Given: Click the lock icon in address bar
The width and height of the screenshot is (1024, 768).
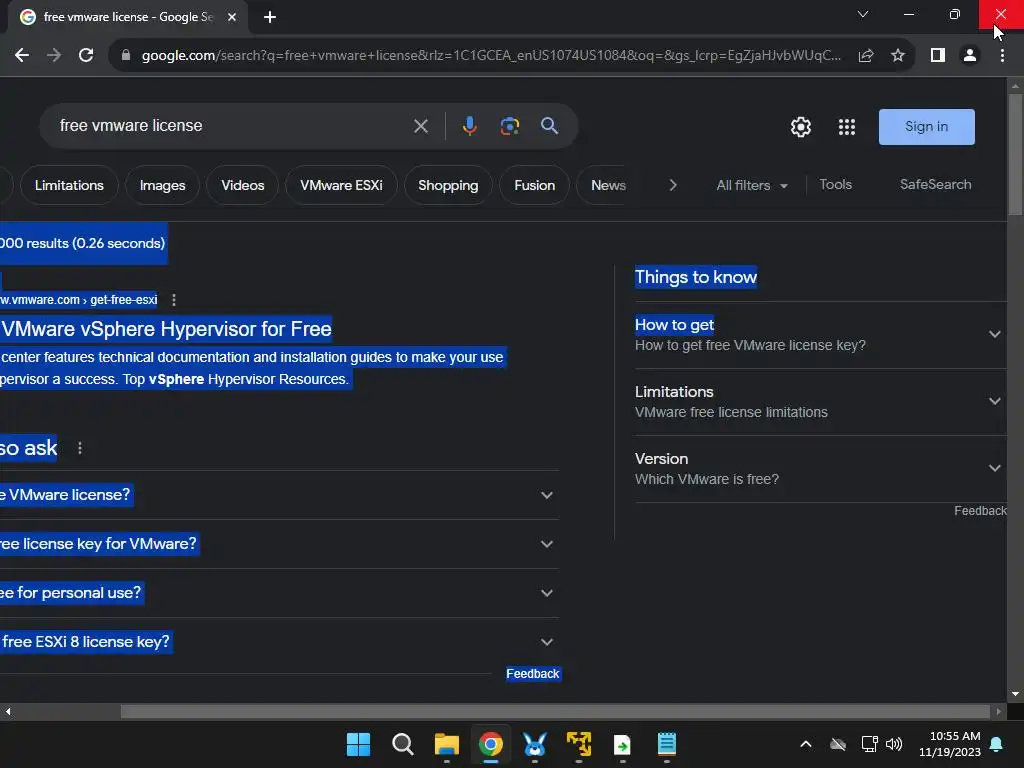Looking at the screenshot, I should (126, 56).
